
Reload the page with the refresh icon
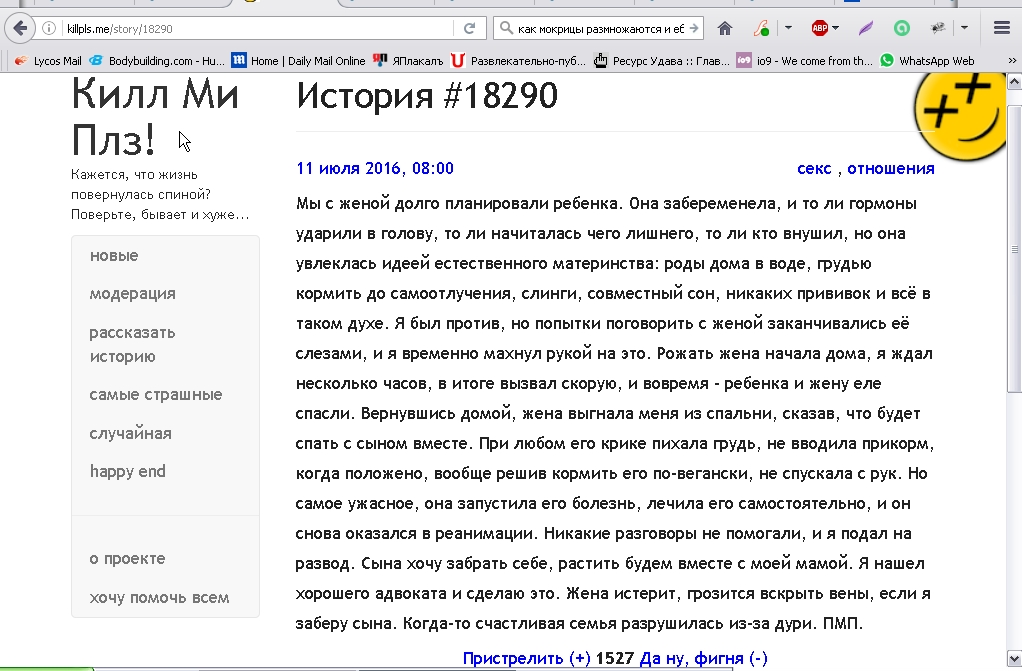click(469, 29)
